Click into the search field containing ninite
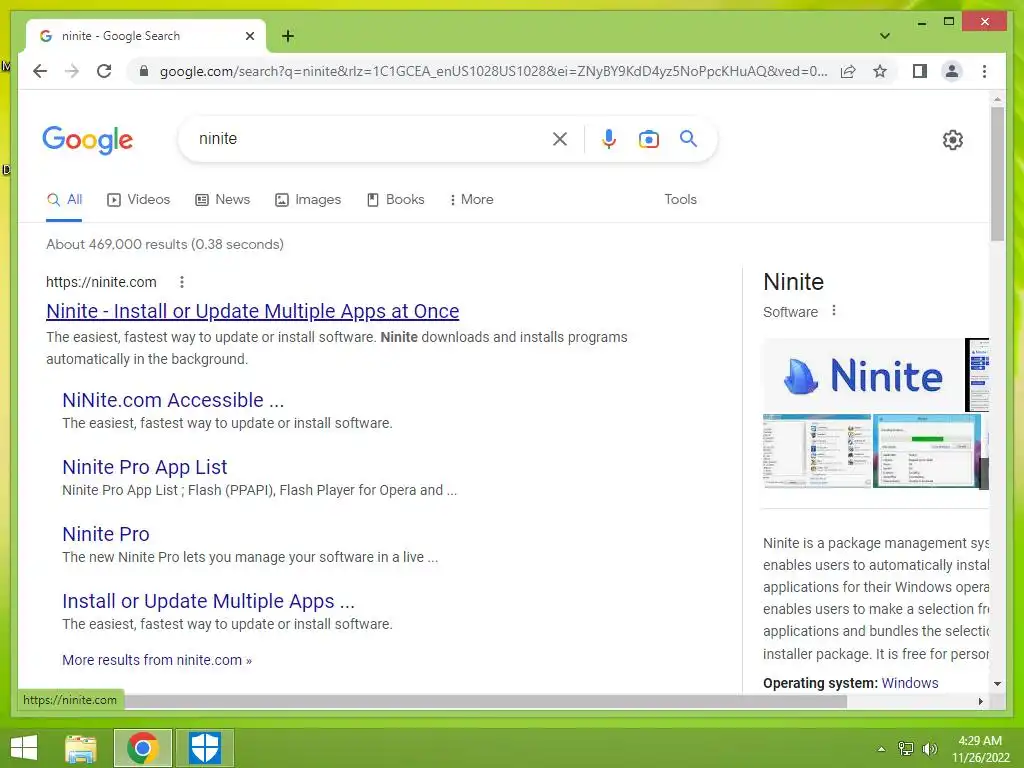Screen dimensions: 1024x768 (x=372, y=138)
